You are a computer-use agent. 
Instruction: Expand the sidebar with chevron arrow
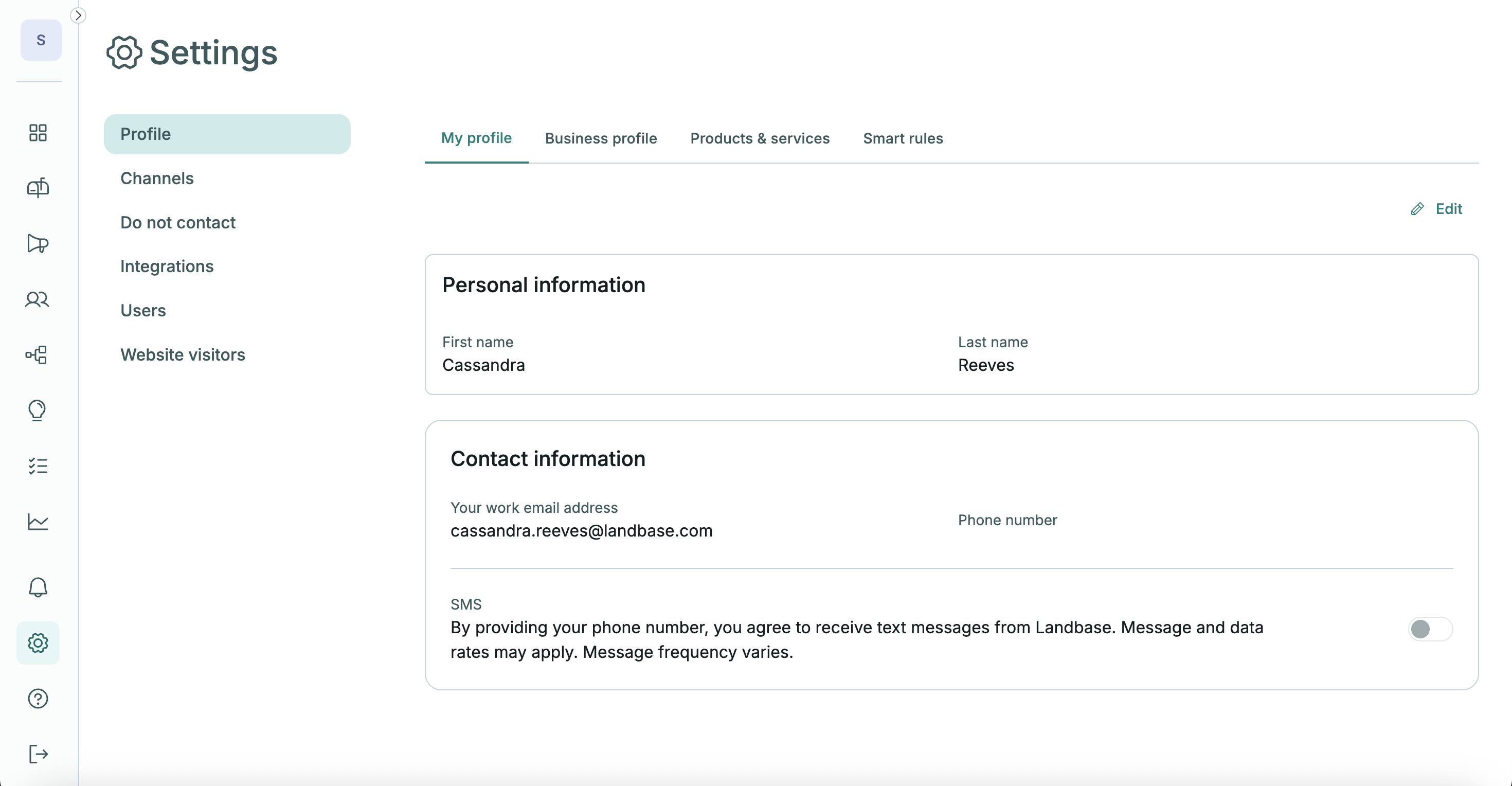click(x=78, y=15)
